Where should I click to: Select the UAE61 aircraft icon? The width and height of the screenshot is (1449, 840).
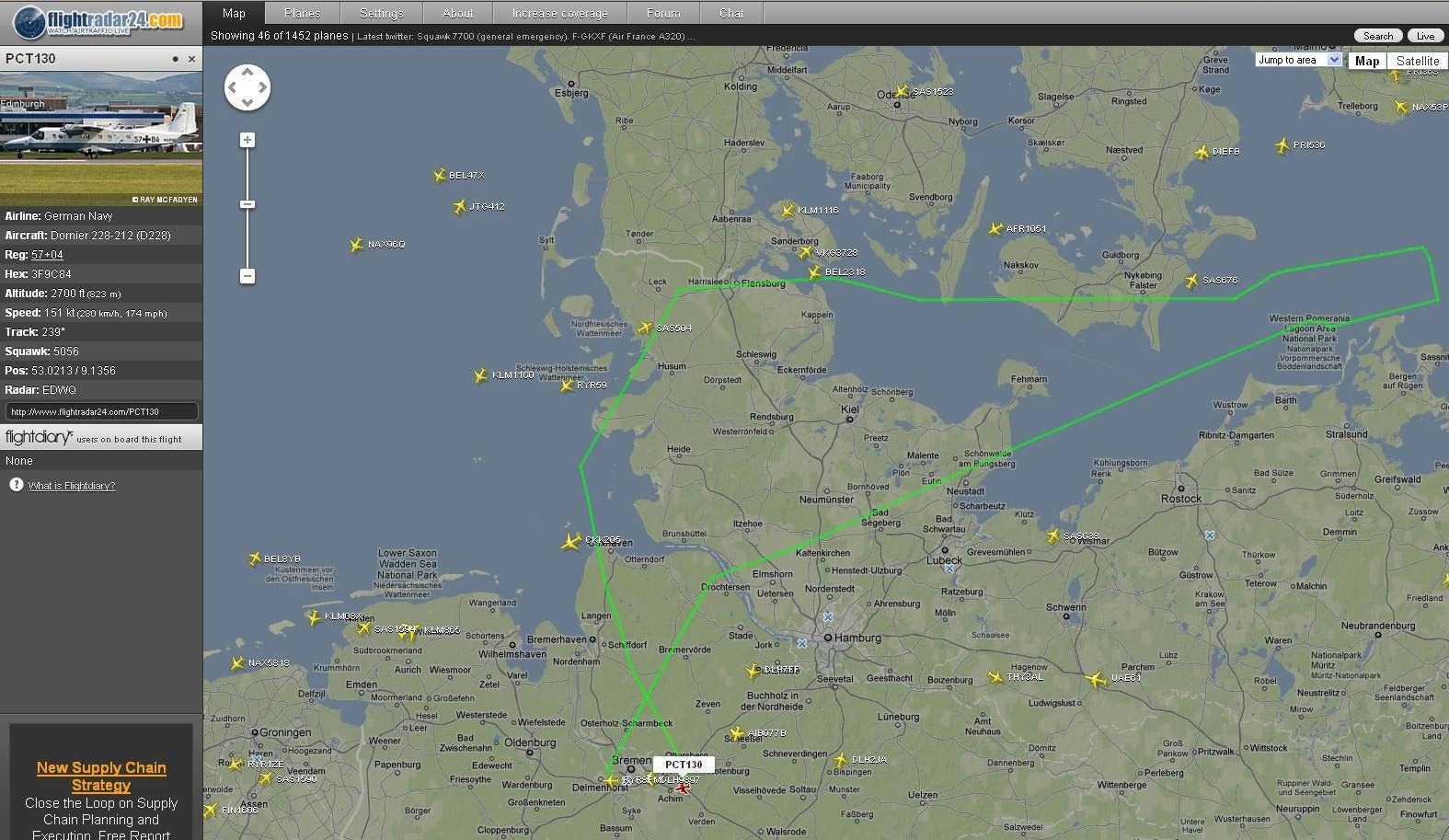[1095, 680]
